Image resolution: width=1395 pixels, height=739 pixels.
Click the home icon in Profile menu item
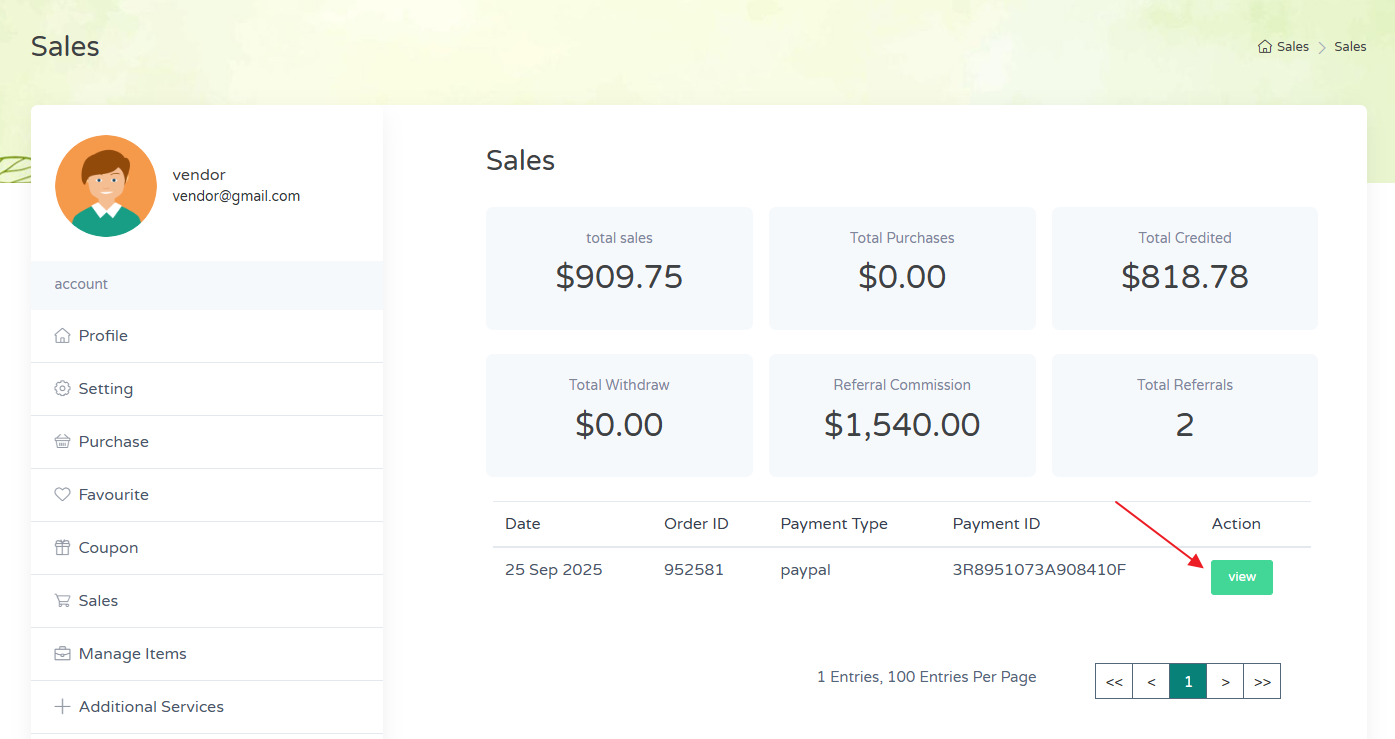62,336
